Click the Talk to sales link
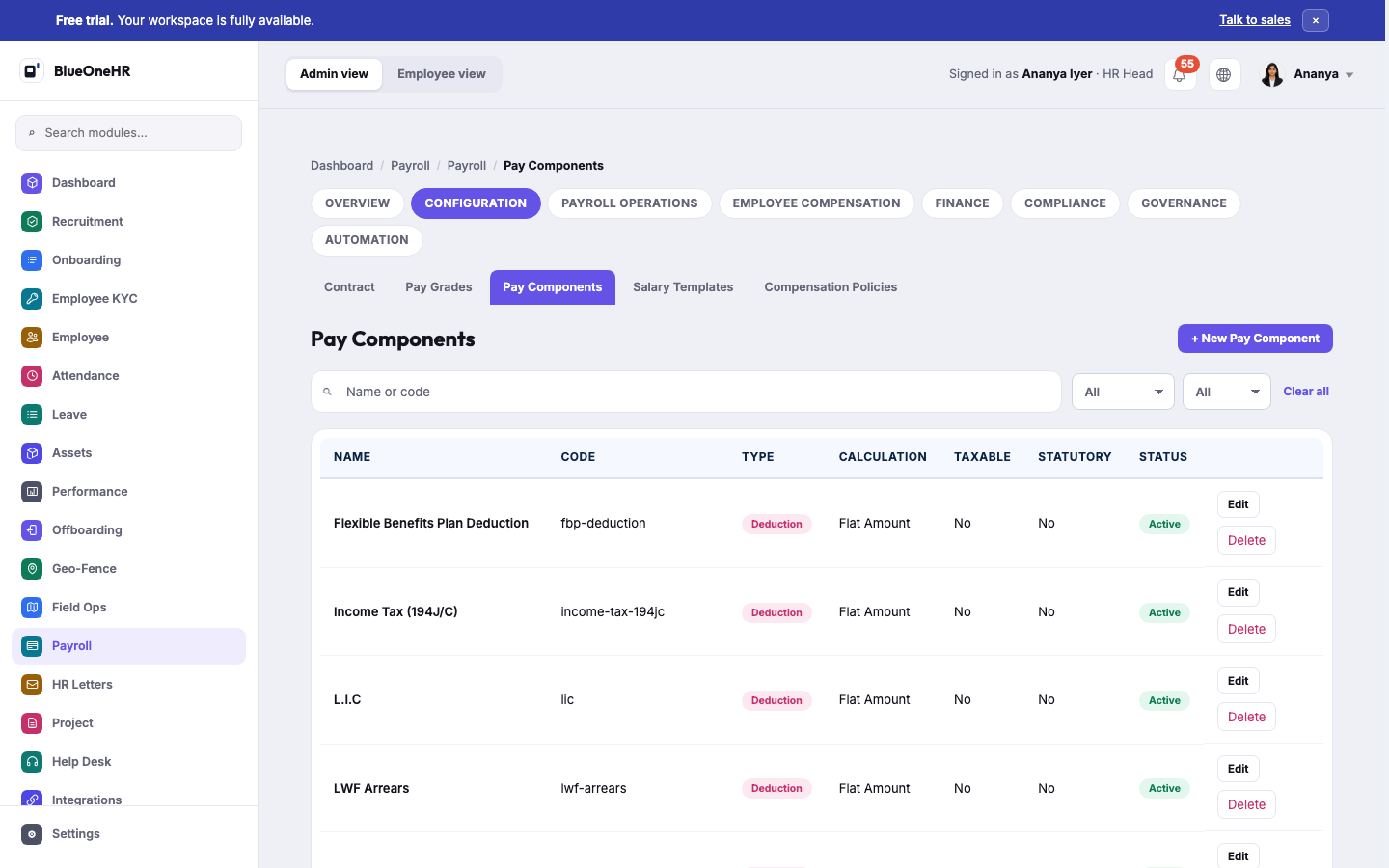This screenshot has width=1389, height=868. pyautogui.click(x=1255, y=20)
